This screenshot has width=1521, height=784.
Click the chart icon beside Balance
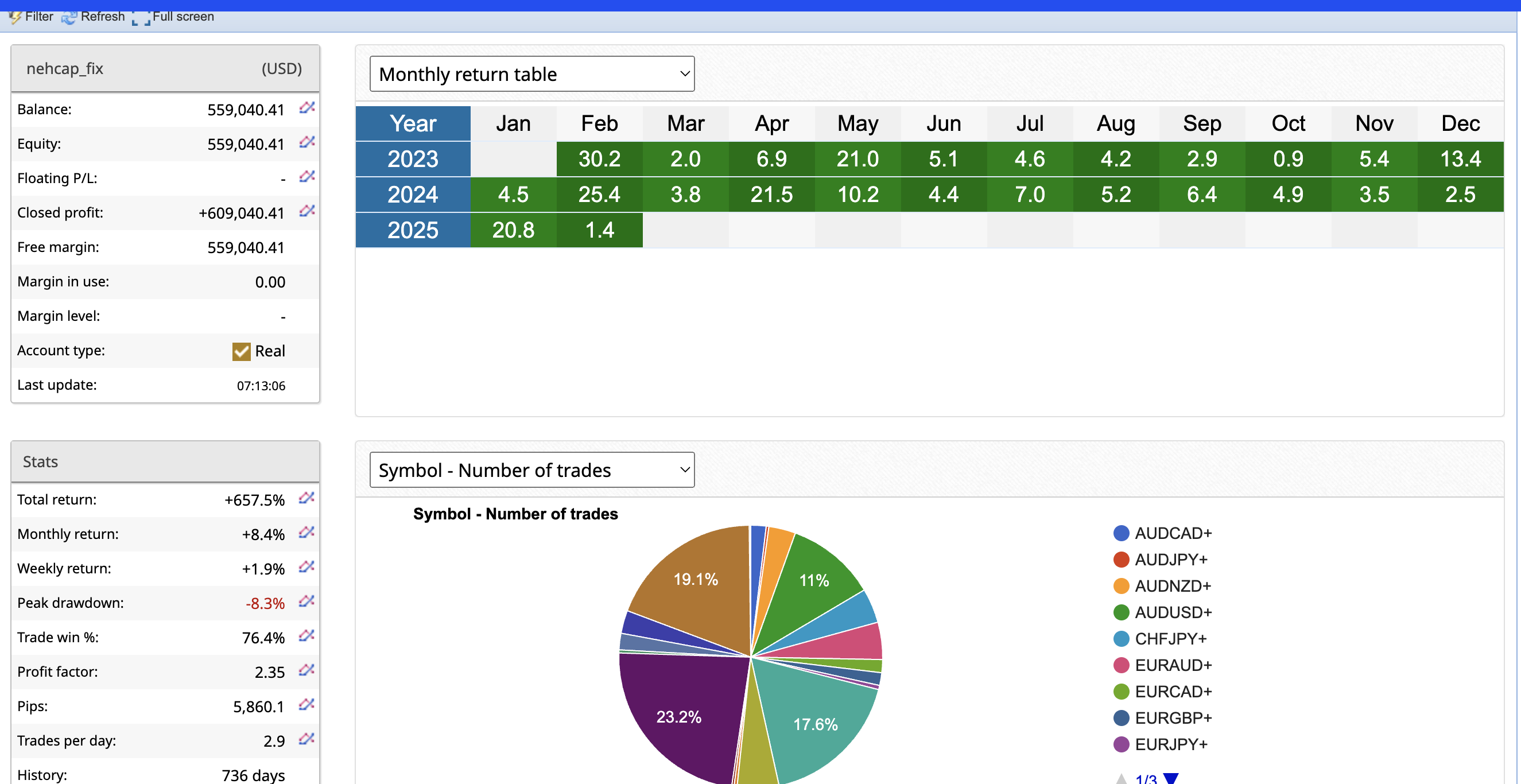click(306, 107)
